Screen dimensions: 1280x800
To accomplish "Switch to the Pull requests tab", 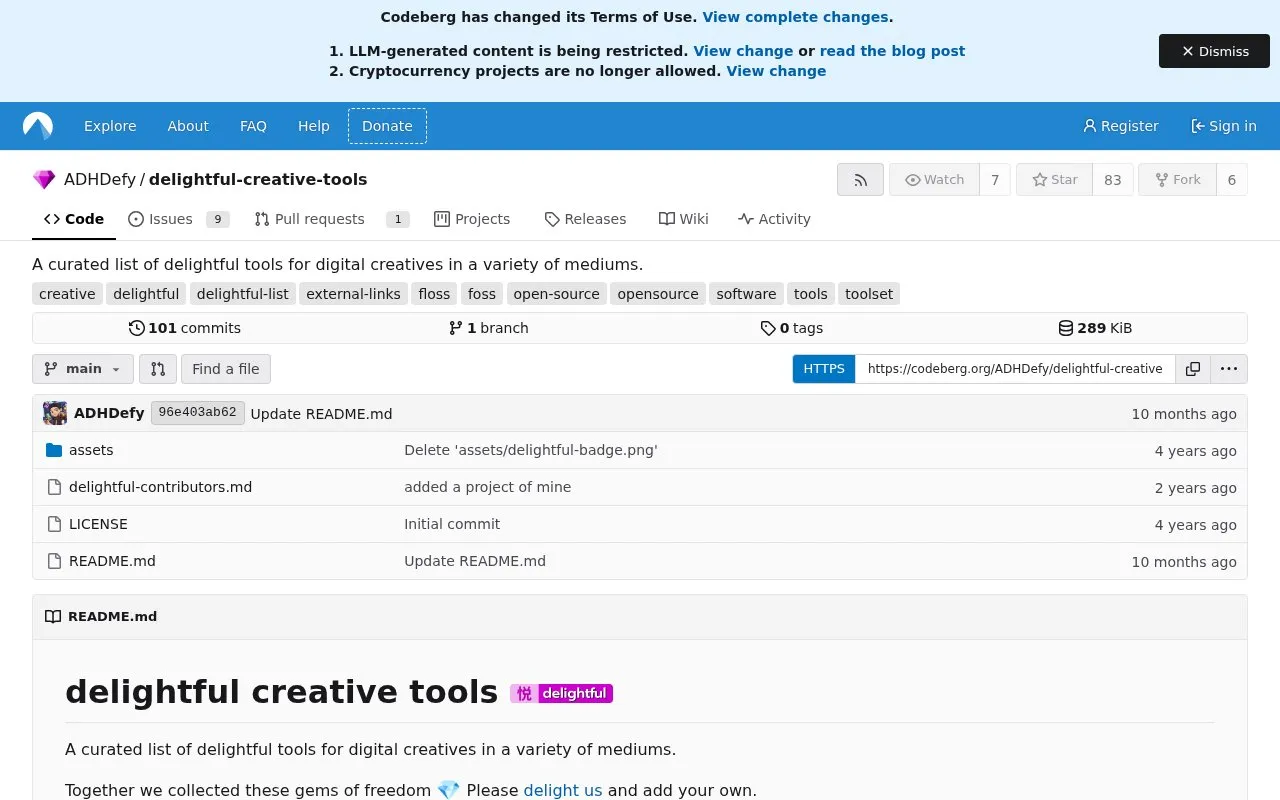I will click(332, 219).
